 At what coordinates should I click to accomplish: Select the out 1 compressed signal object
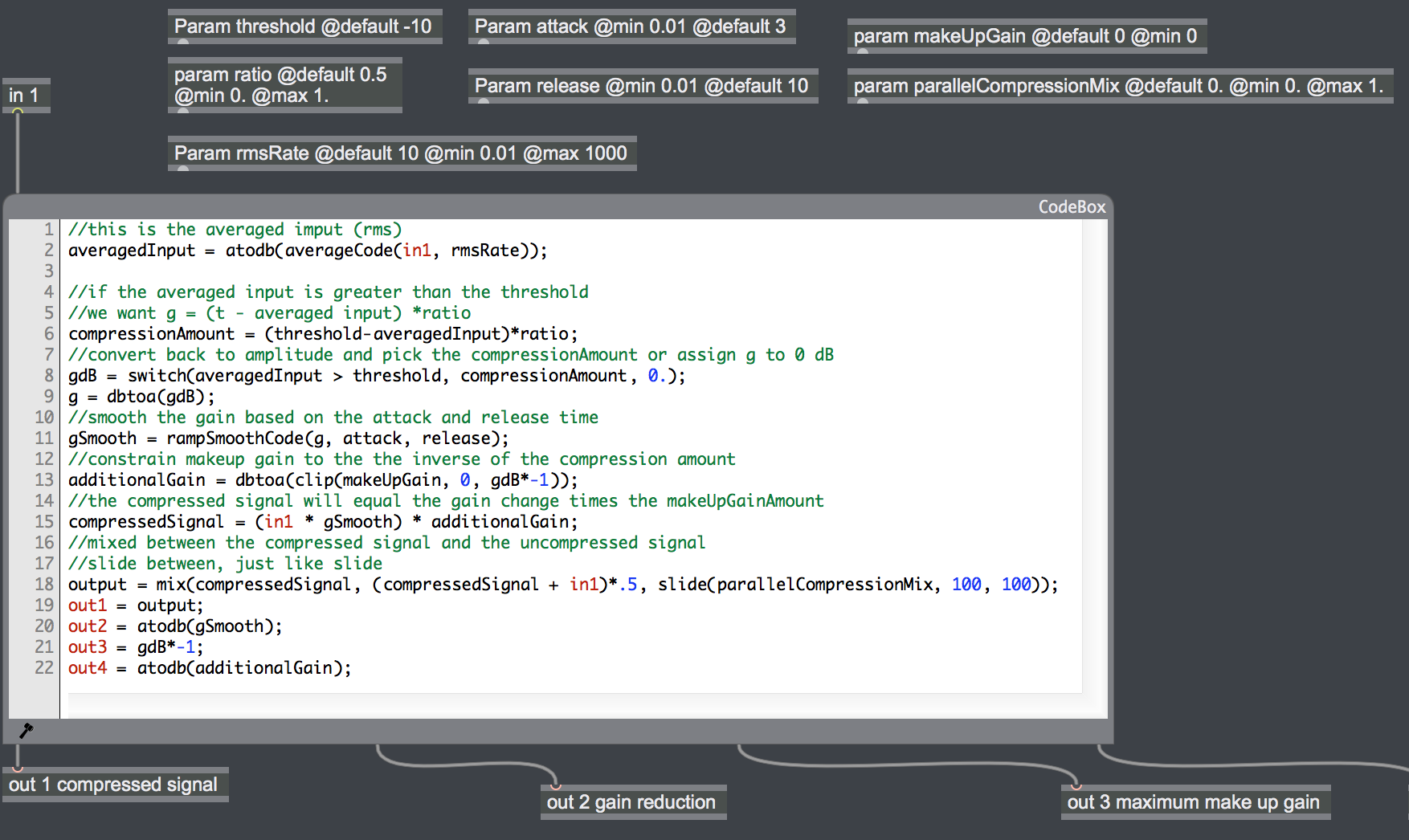pos(115,785)
